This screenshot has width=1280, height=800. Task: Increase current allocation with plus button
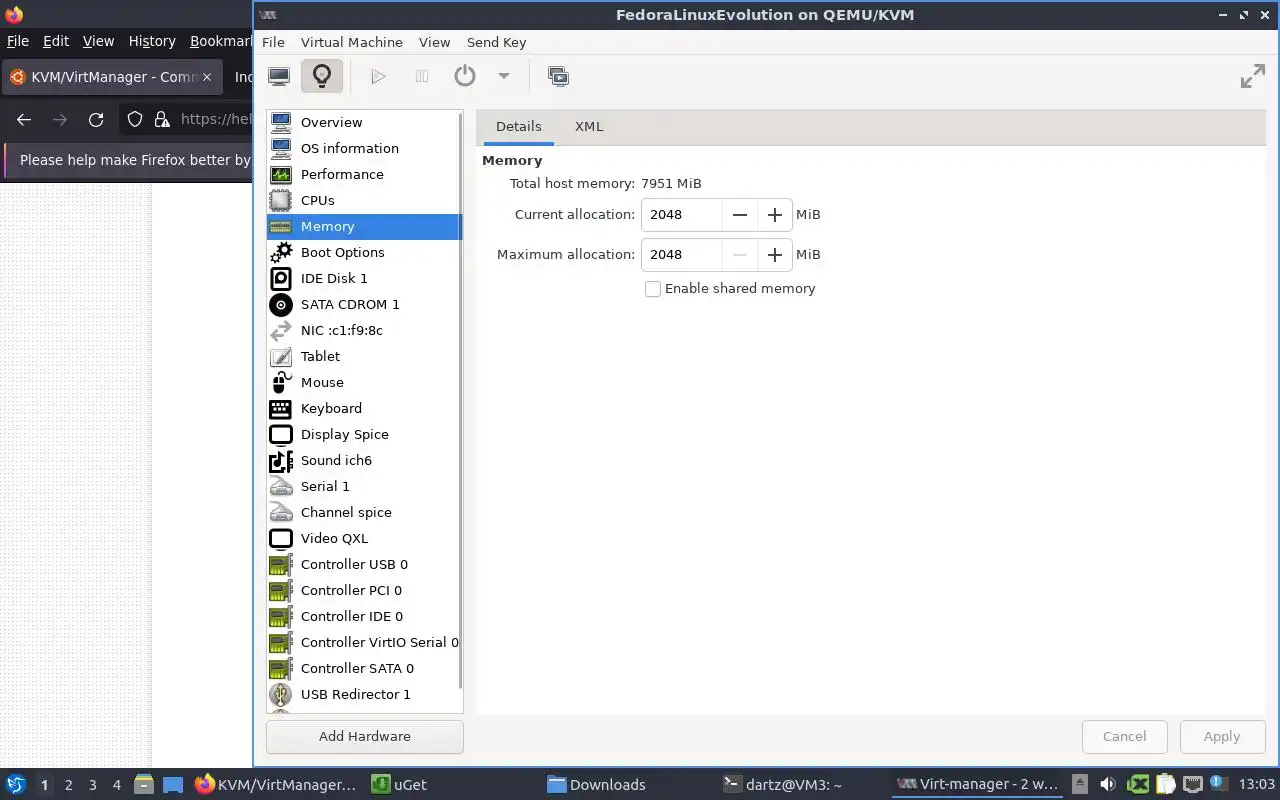775,215
